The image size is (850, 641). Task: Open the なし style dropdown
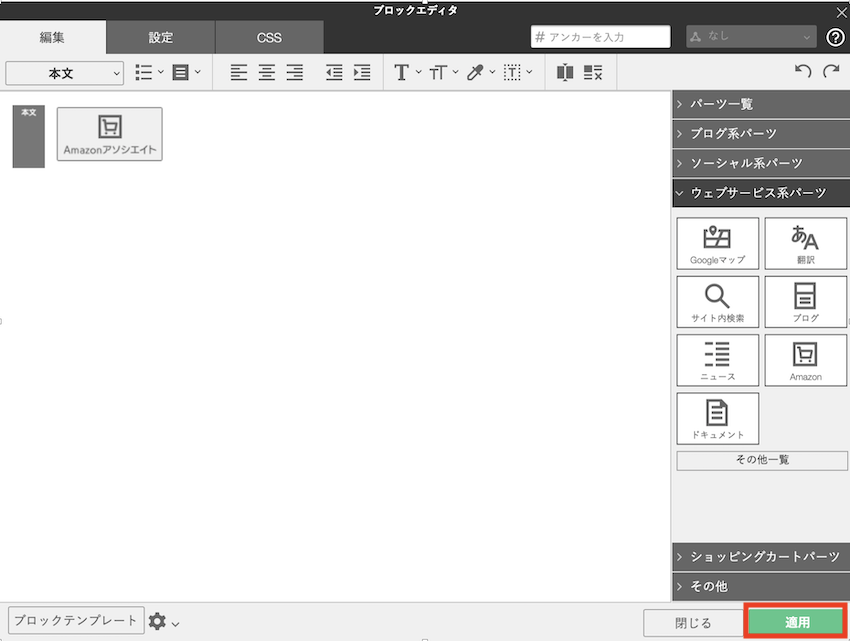pos(751,37)
